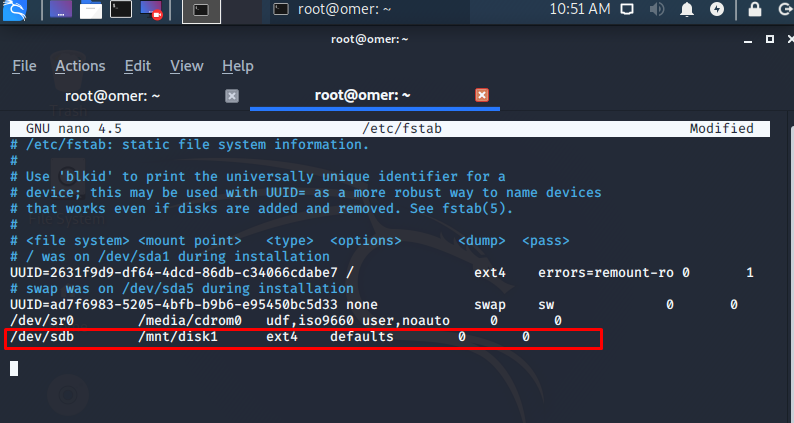Launch the terminal emulator panel icon
This screenshot has height=423, width=794.
pyautogui.click(x=121, y=10)
